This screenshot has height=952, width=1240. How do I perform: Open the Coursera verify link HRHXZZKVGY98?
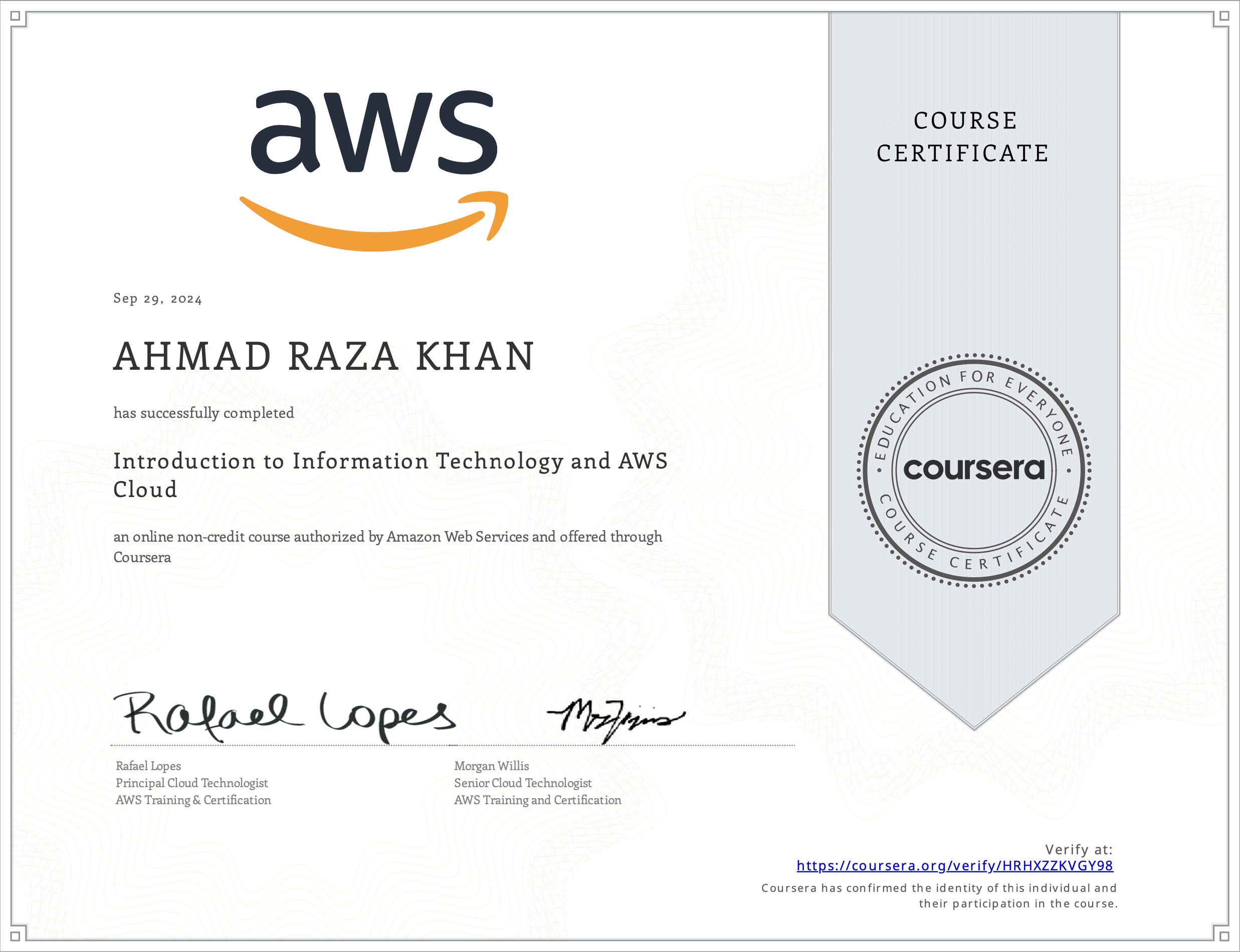[x=954, y=865]
